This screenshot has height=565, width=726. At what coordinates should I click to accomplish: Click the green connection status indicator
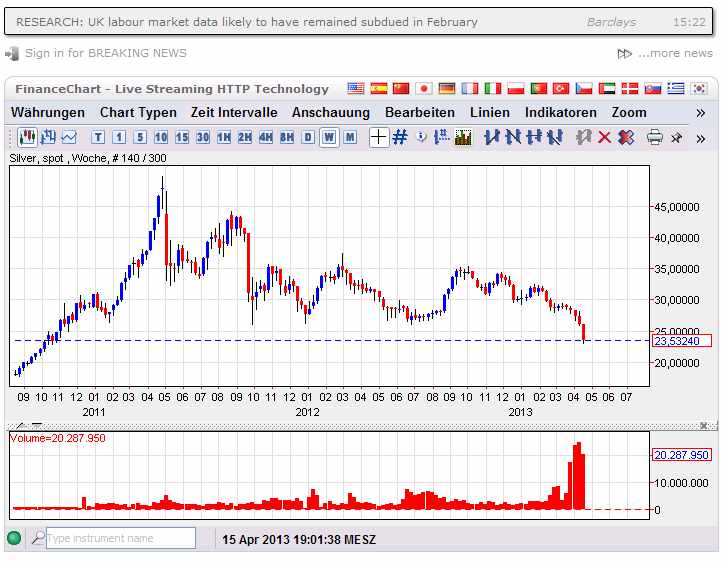coord(14,538)
